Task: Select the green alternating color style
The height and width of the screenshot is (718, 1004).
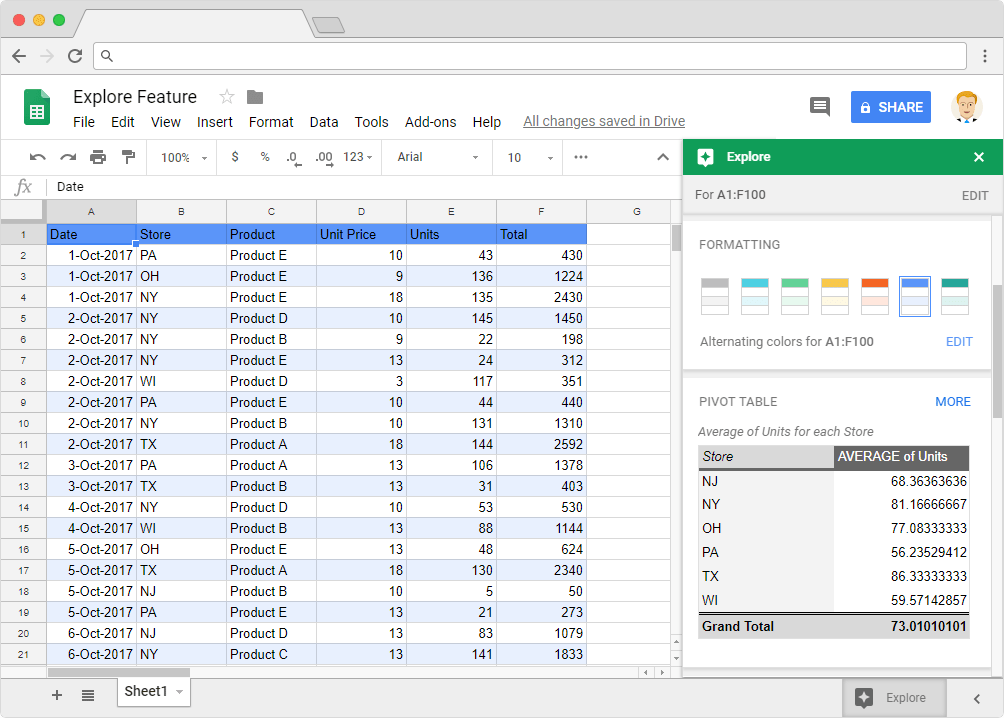Action: [794, 295]
